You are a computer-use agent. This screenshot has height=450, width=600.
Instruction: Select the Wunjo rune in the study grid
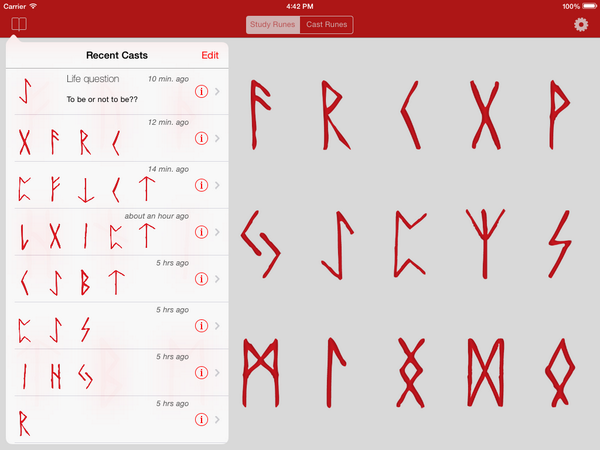pyautogui.click(x=559, y=114)
